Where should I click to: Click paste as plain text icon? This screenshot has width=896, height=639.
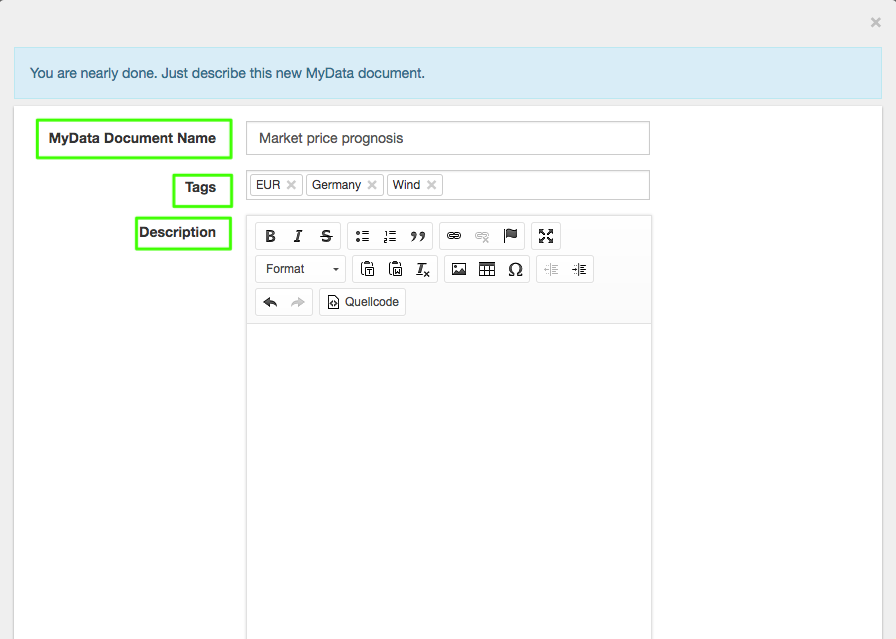367,269
